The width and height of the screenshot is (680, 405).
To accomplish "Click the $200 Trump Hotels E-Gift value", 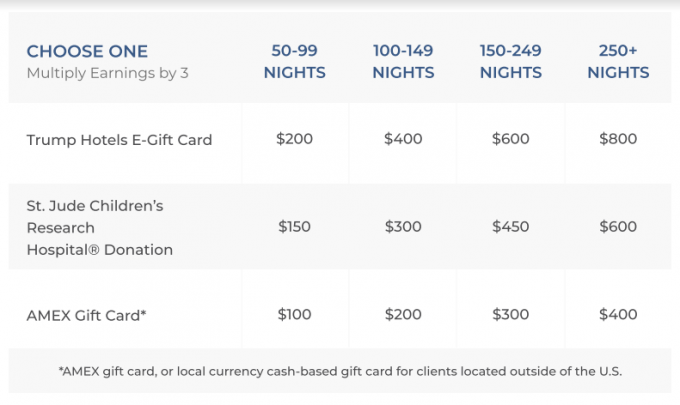I will (x=295, y=139).
